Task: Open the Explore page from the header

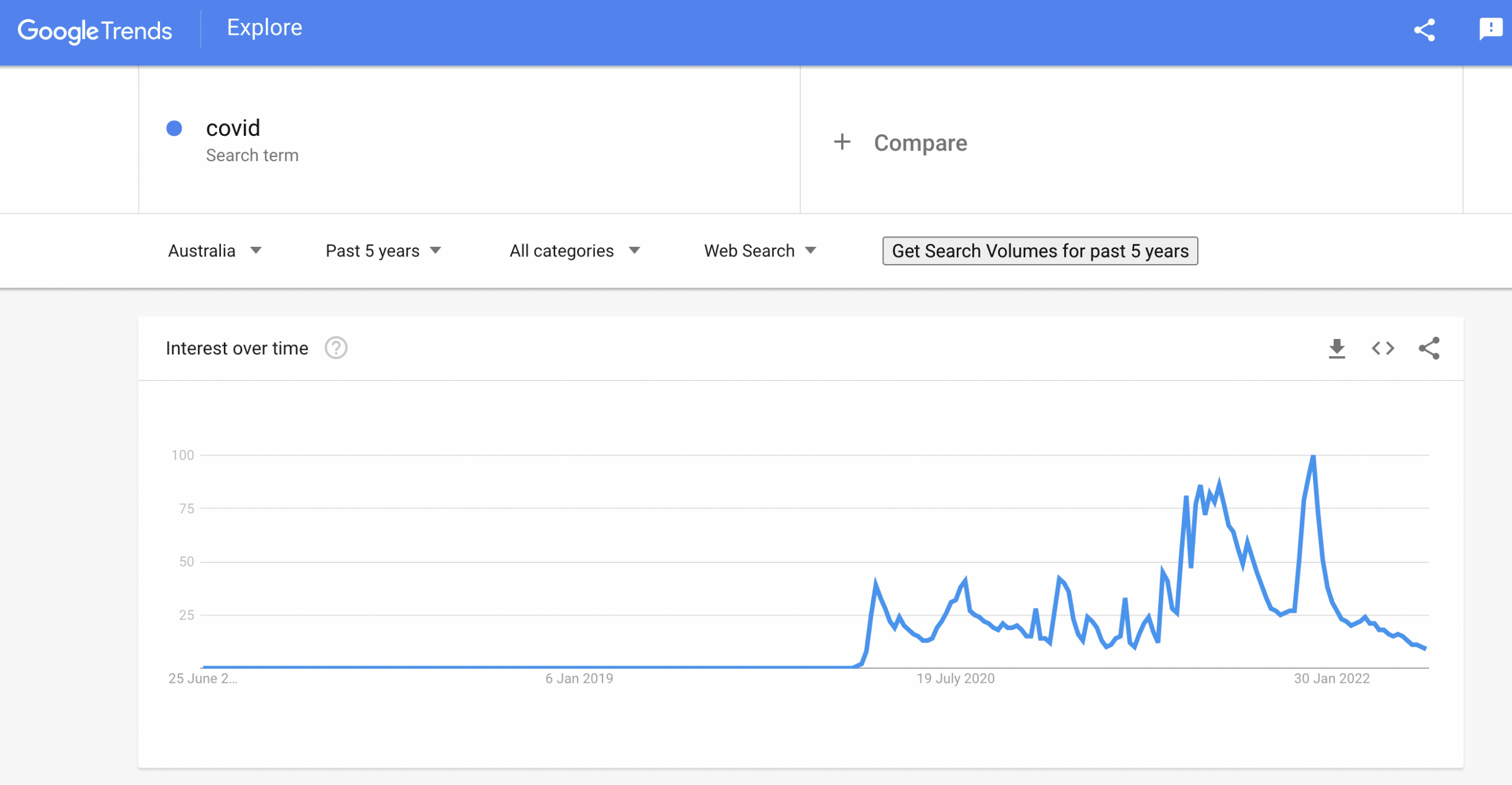Action: tap(264, 27)
